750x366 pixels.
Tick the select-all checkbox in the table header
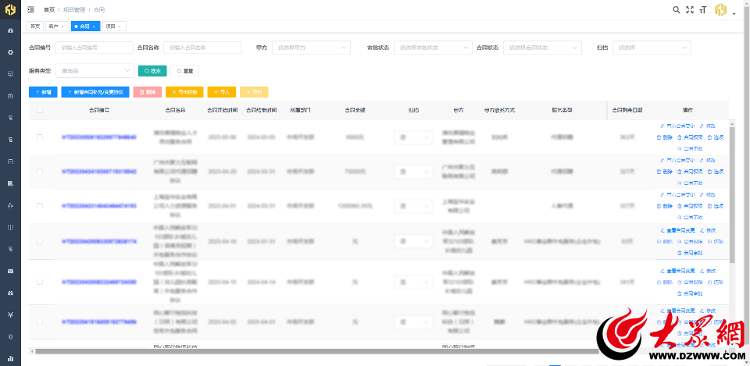tap(40, 110)
